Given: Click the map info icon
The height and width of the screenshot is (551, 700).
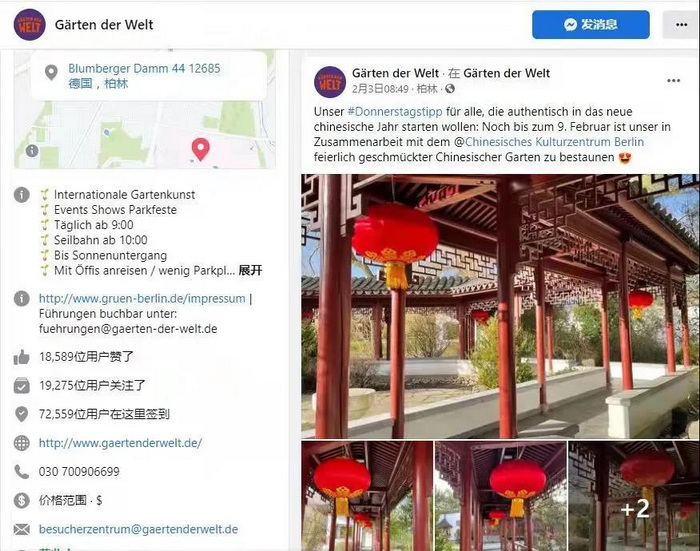Looking at the screenshot, I should [x=32, y=151].
